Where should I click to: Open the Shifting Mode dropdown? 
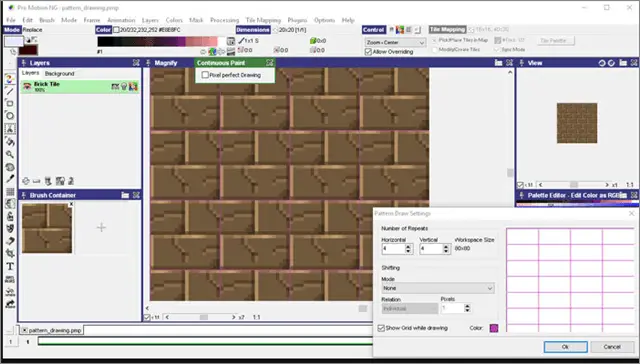click(x=438, y=288)
